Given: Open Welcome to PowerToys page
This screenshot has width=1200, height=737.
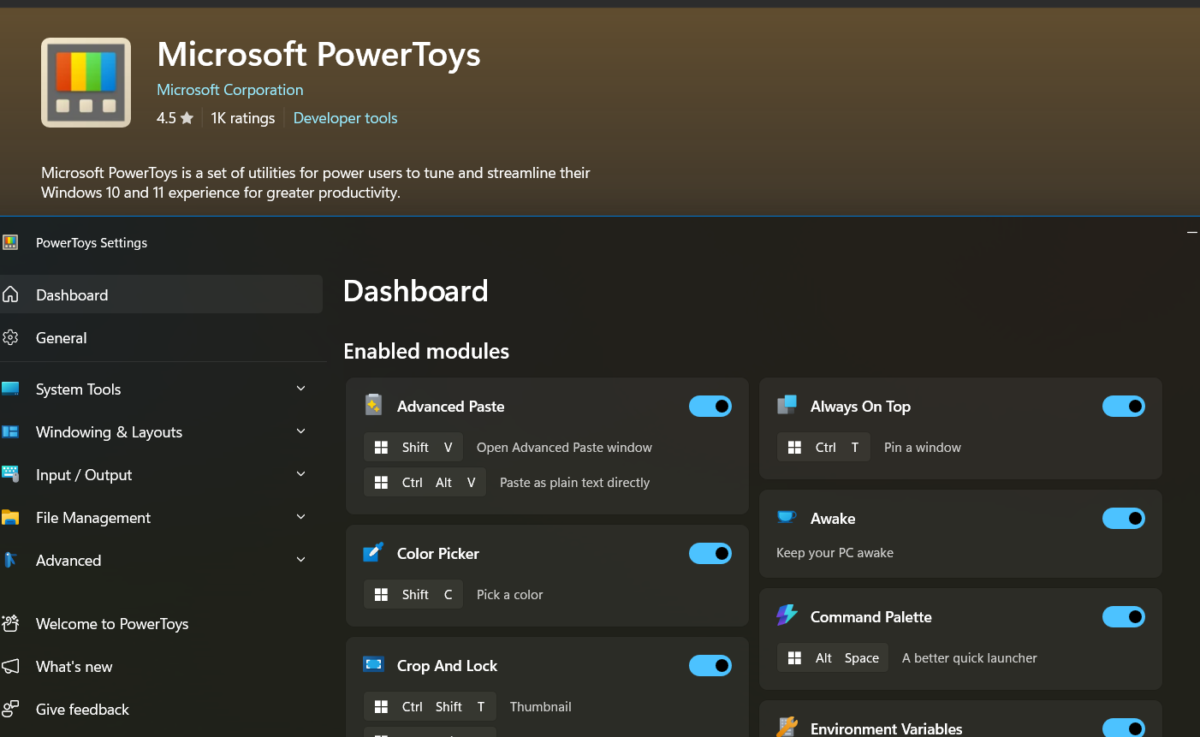Looking at the screenshot, I should click(161, 623).
